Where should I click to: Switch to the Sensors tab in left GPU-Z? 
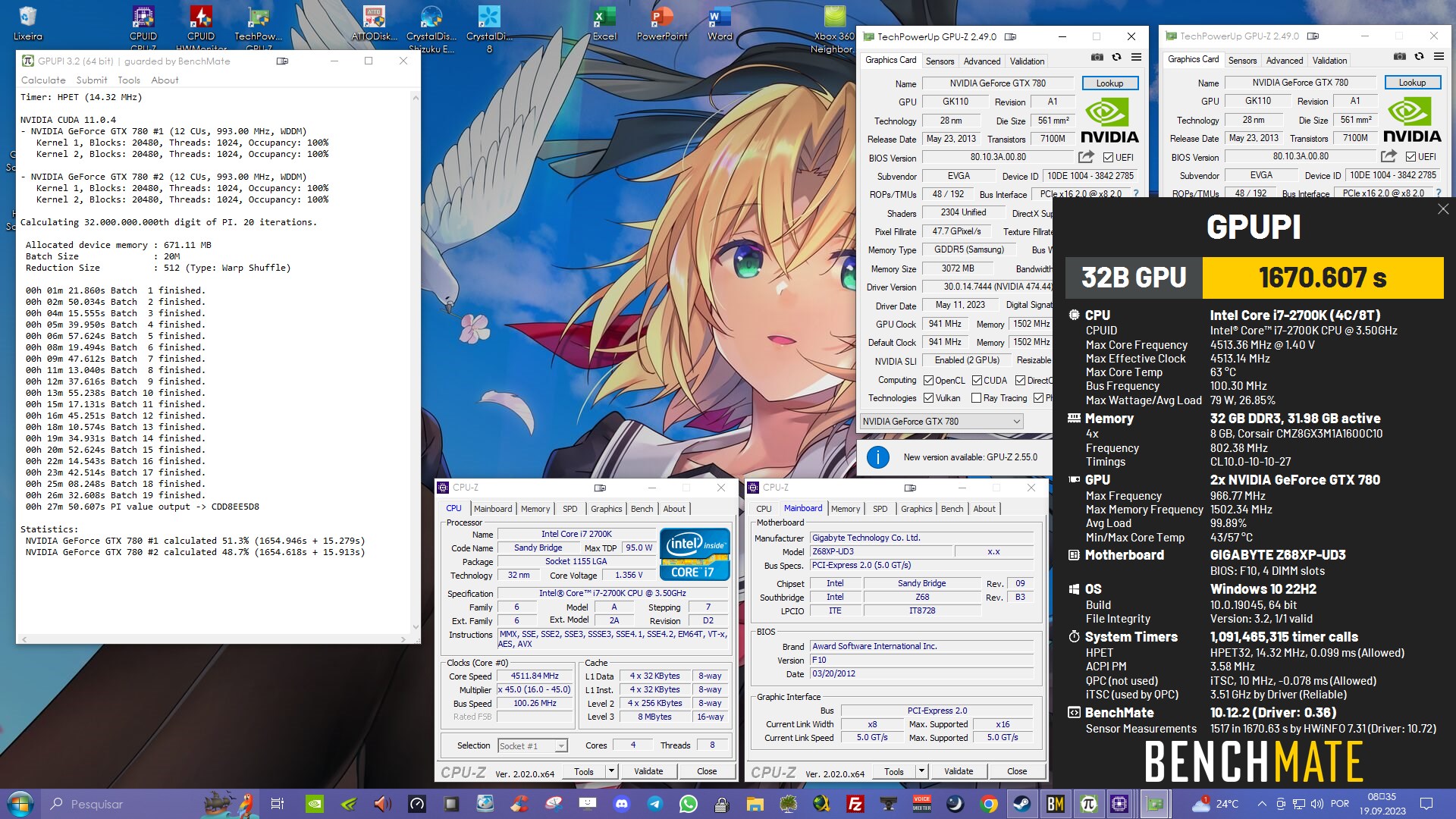click(940, 61)
